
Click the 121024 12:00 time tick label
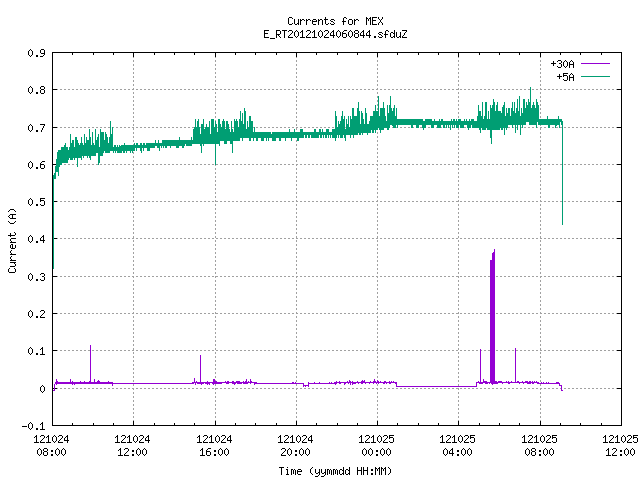tap(132, 446)
